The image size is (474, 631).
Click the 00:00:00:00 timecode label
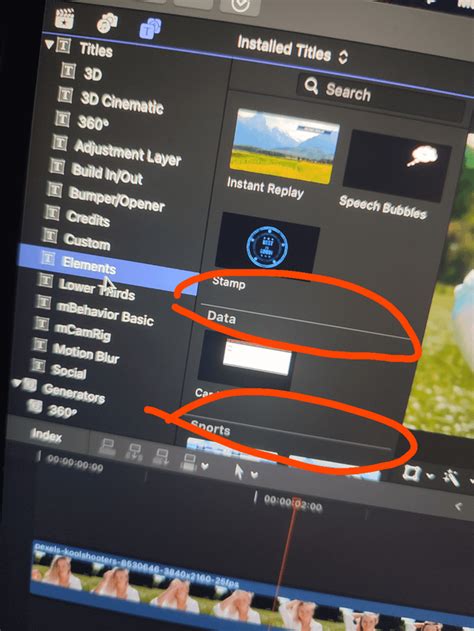pyautogui.click(x=75, y=462)
